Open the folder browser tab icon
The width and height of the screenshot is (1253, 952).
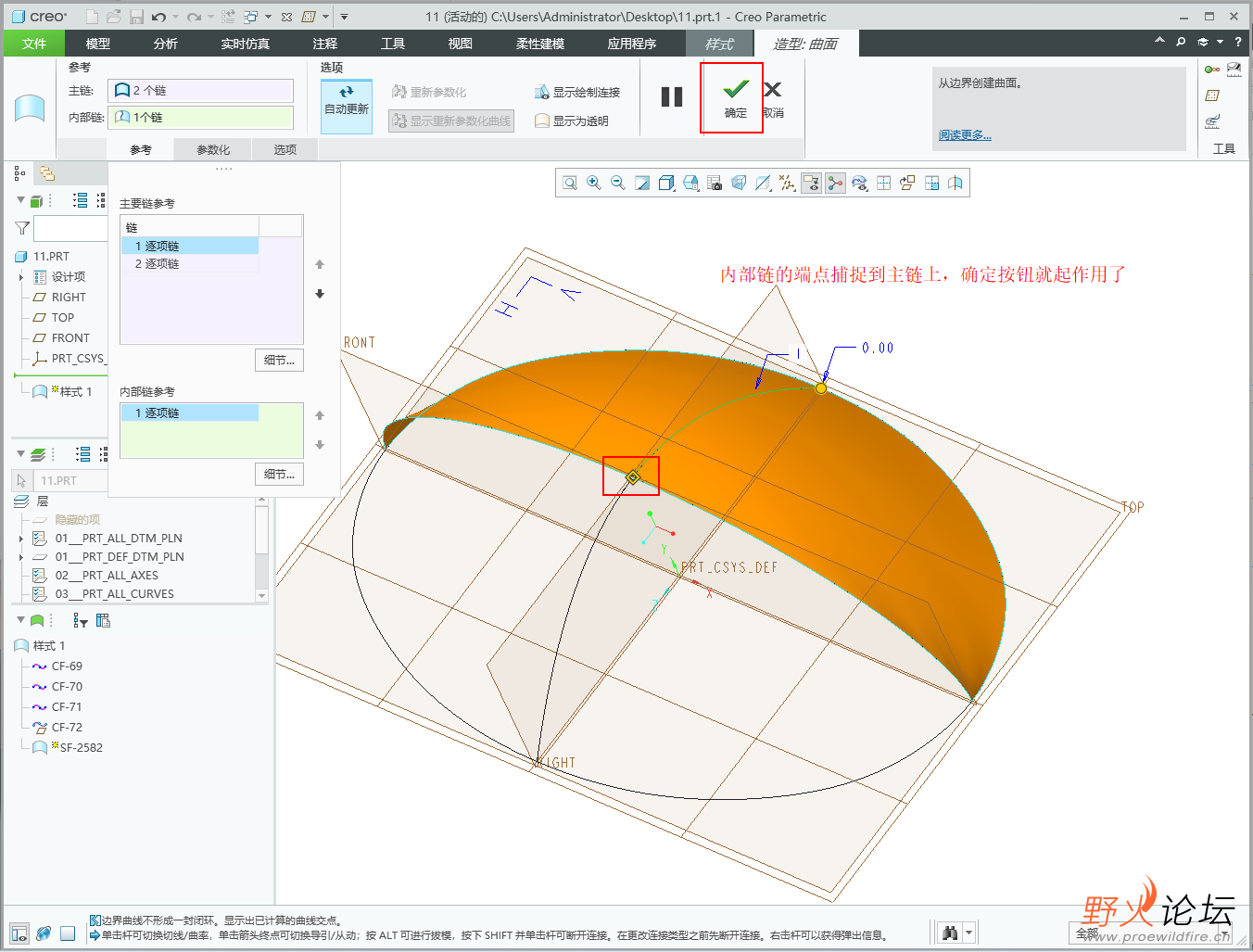(x=46, y=173)
